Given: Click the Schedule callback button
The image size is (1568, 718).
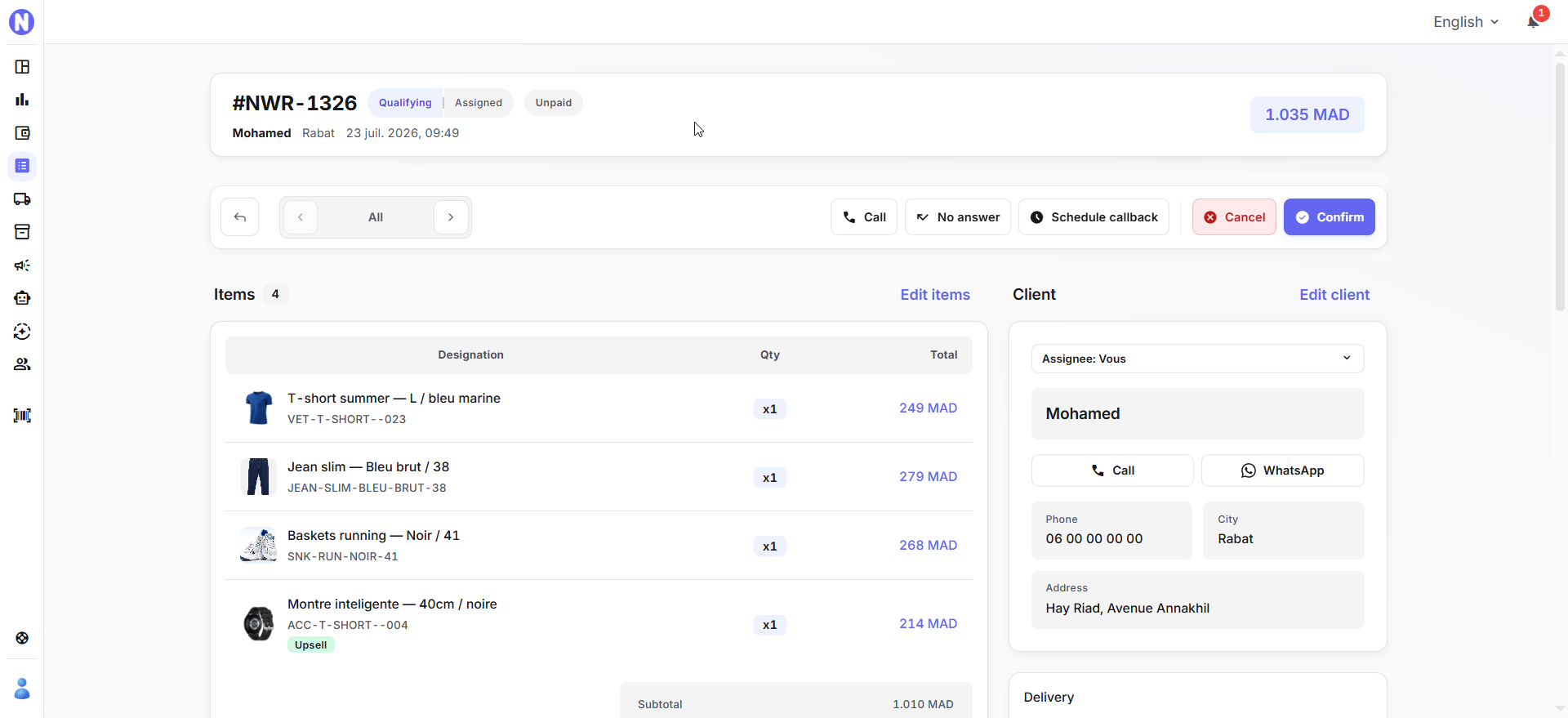Looking at the screenshot, I should (1094, 217).
